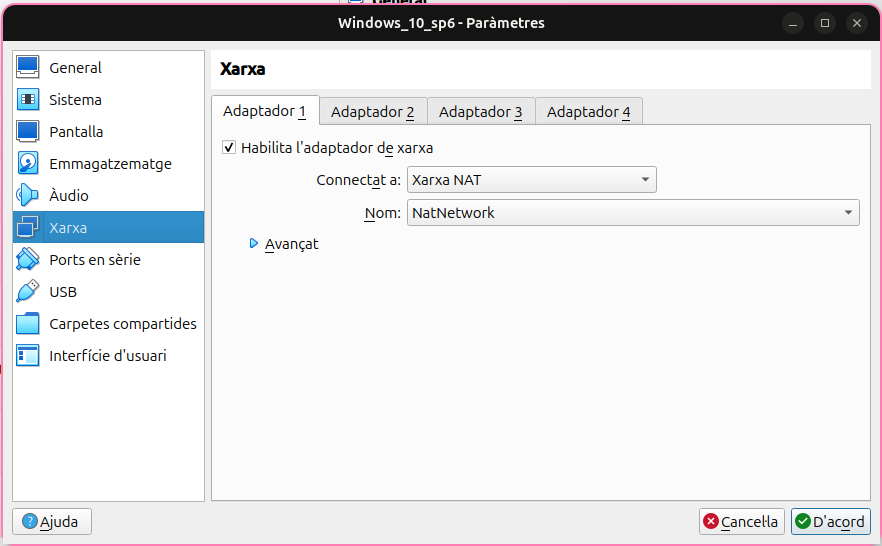This screenshot has width=882, height=546.
Task: Open the Connectat a dropdown
Action: 531,181
